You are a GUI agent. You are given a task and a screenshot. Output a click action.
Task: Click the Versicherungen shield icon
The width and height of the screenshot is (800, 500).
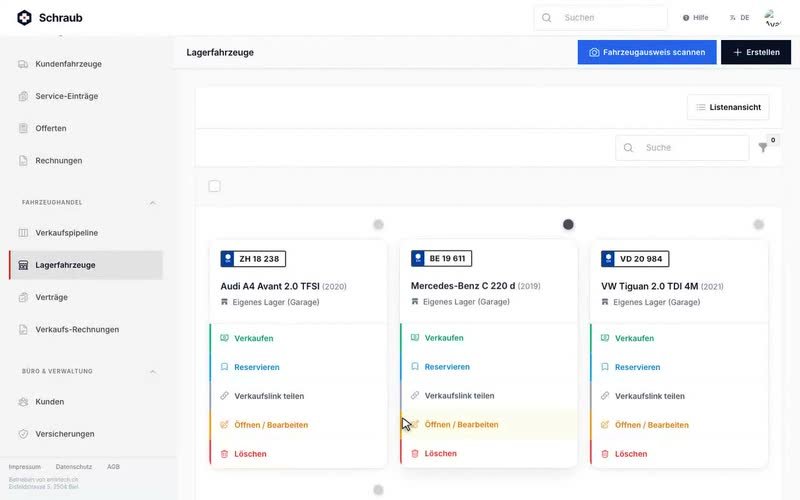click(23, 434)
